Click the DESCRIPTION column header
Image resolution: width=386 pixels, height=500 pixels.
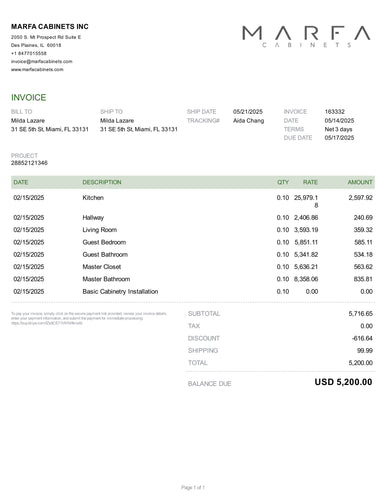tap(102, 182)
